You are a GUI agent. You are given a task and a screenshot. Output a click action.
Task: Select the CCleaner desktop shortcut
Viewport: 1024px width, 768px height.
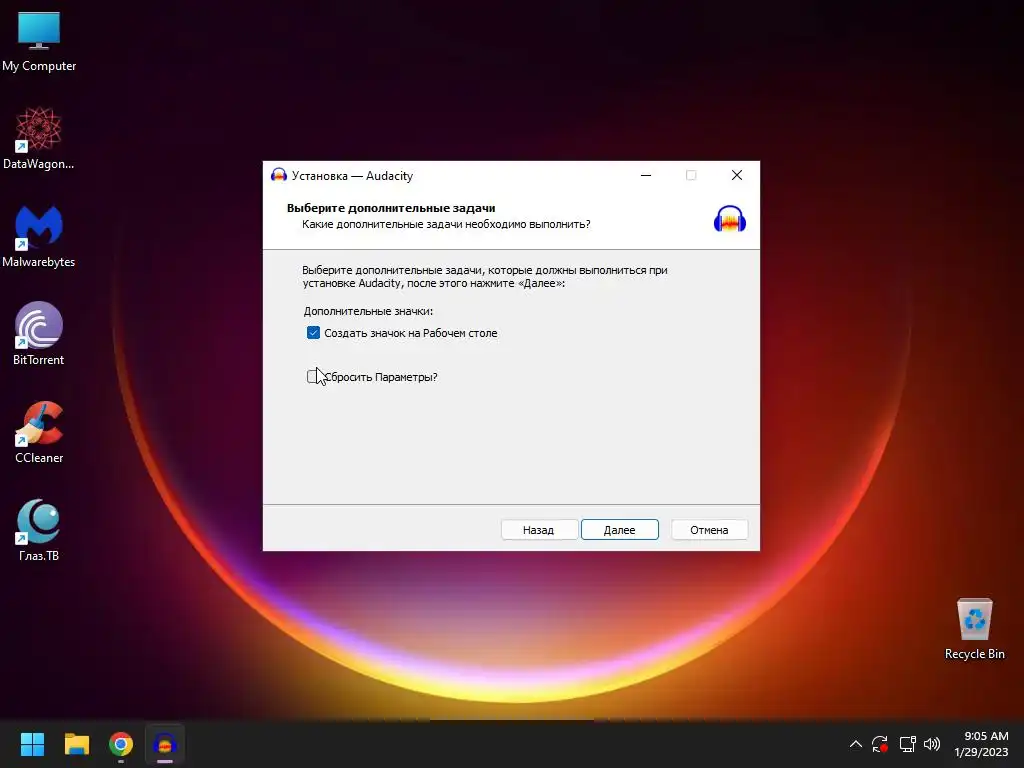pyautogui.click(x=39, y=432)
